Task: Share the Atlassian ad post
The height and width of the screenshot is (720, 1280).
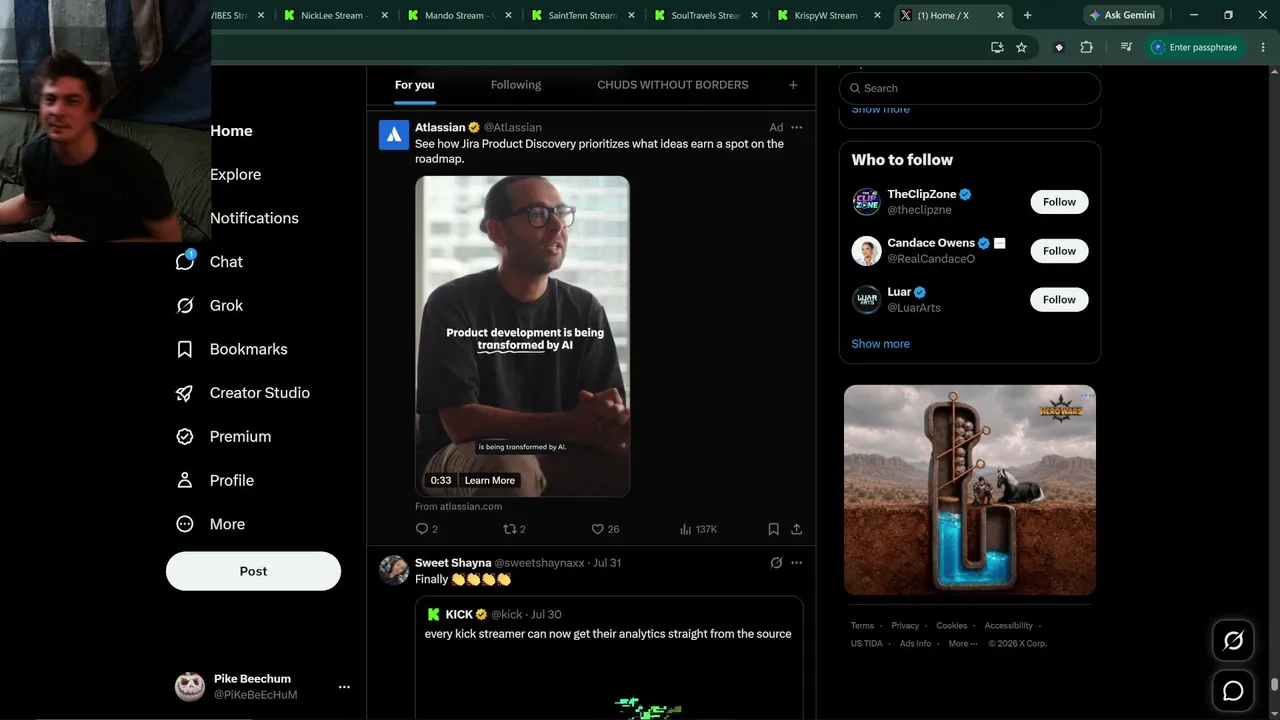Action: 797,529
